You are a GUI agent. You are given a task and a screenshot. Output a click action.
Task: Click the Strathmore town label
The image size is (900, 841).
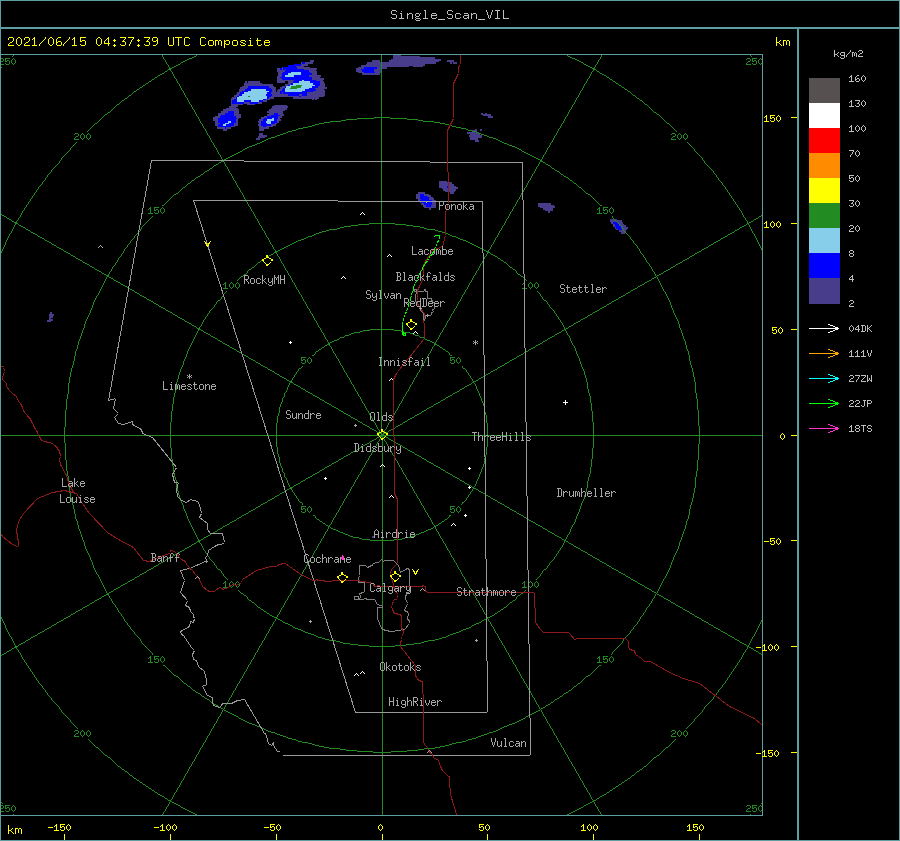click(486, 592)
